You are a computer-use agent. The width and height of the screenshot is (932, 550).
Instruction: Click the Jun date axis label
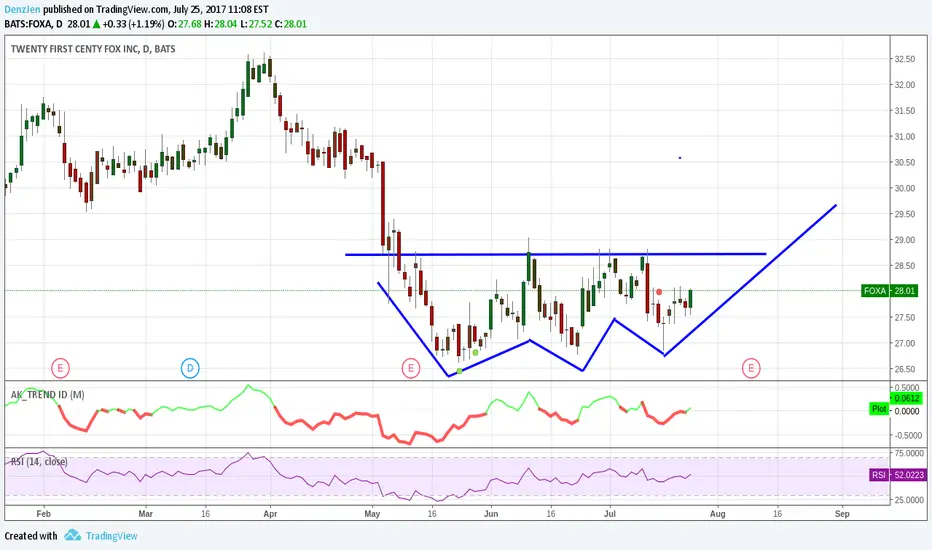(x=491, y=514)
